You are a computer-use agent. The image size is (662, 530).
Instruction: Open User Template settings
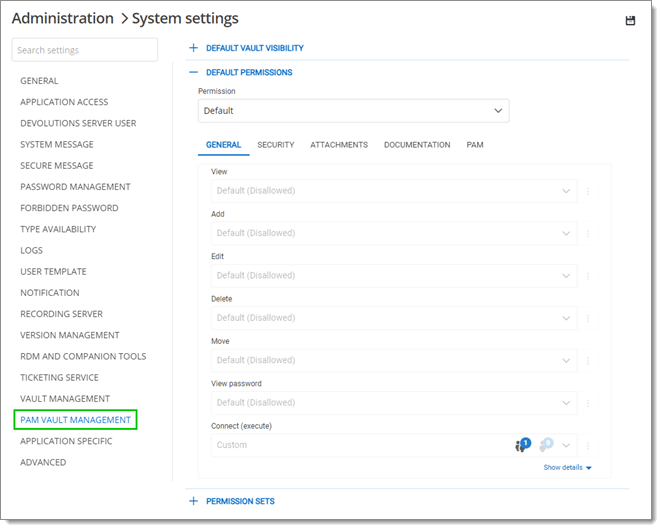pos(53,272)
